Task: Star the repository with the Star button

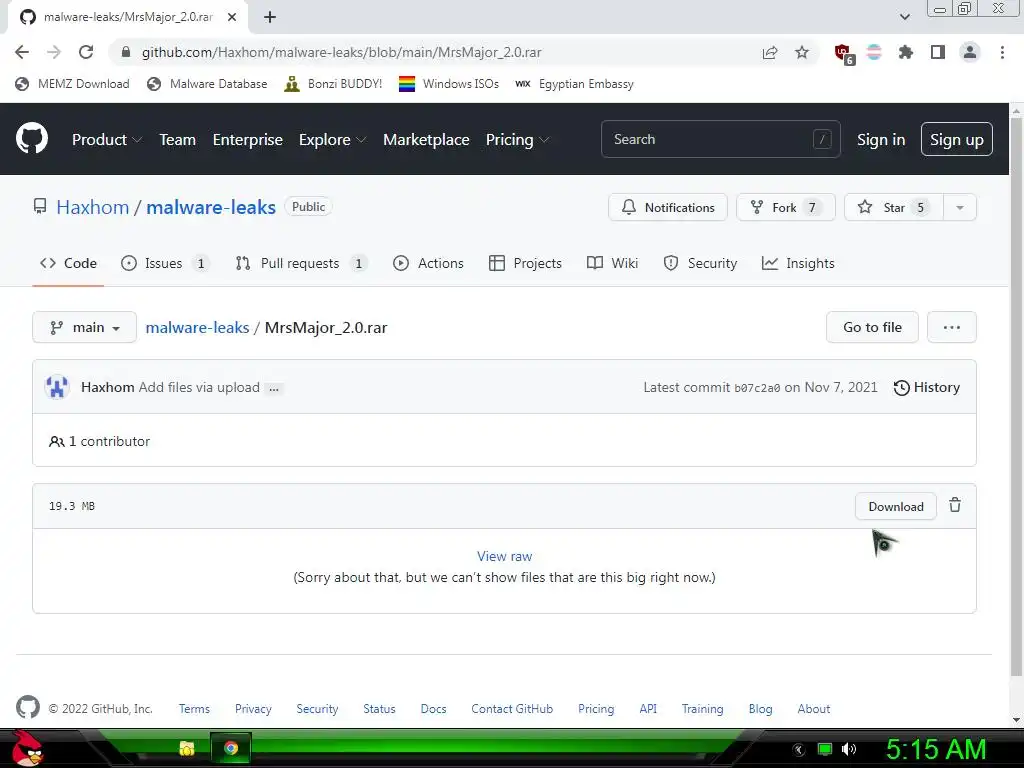Action: tap(894, 208)
